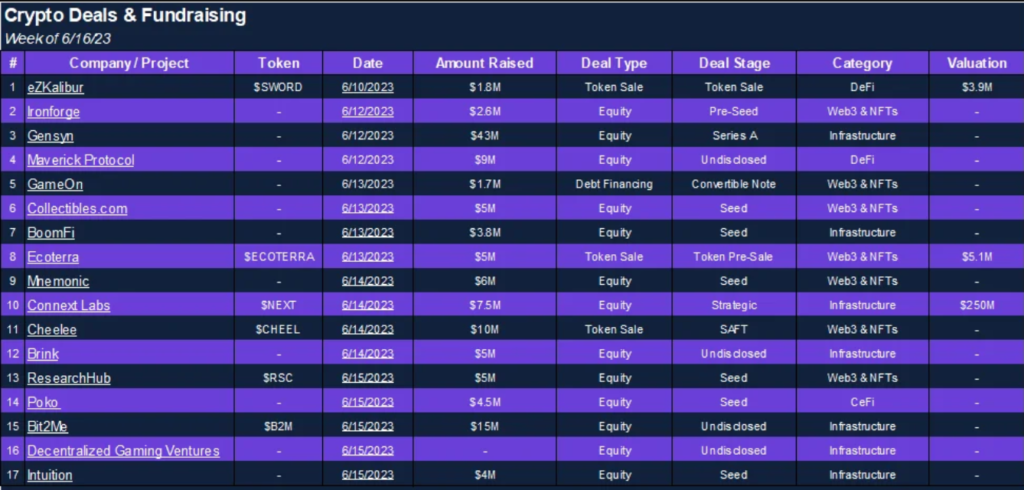Select the $9M amount raised cell
The height and width of the screenshot is (490, 1024).
pos(485,160)
